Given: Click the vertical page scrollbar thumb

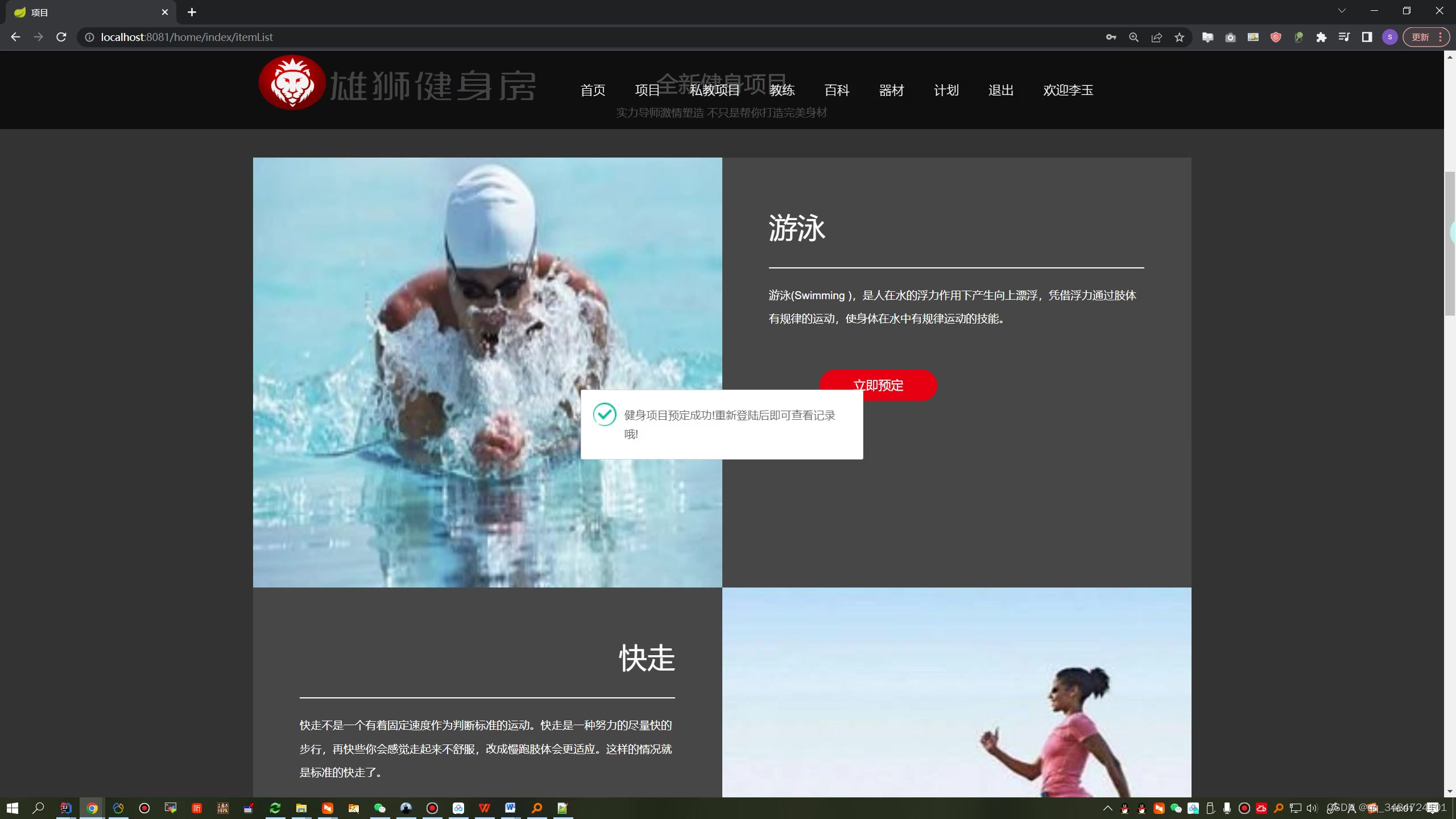Looking at the screenshot, I should (x=1450, y=245).
